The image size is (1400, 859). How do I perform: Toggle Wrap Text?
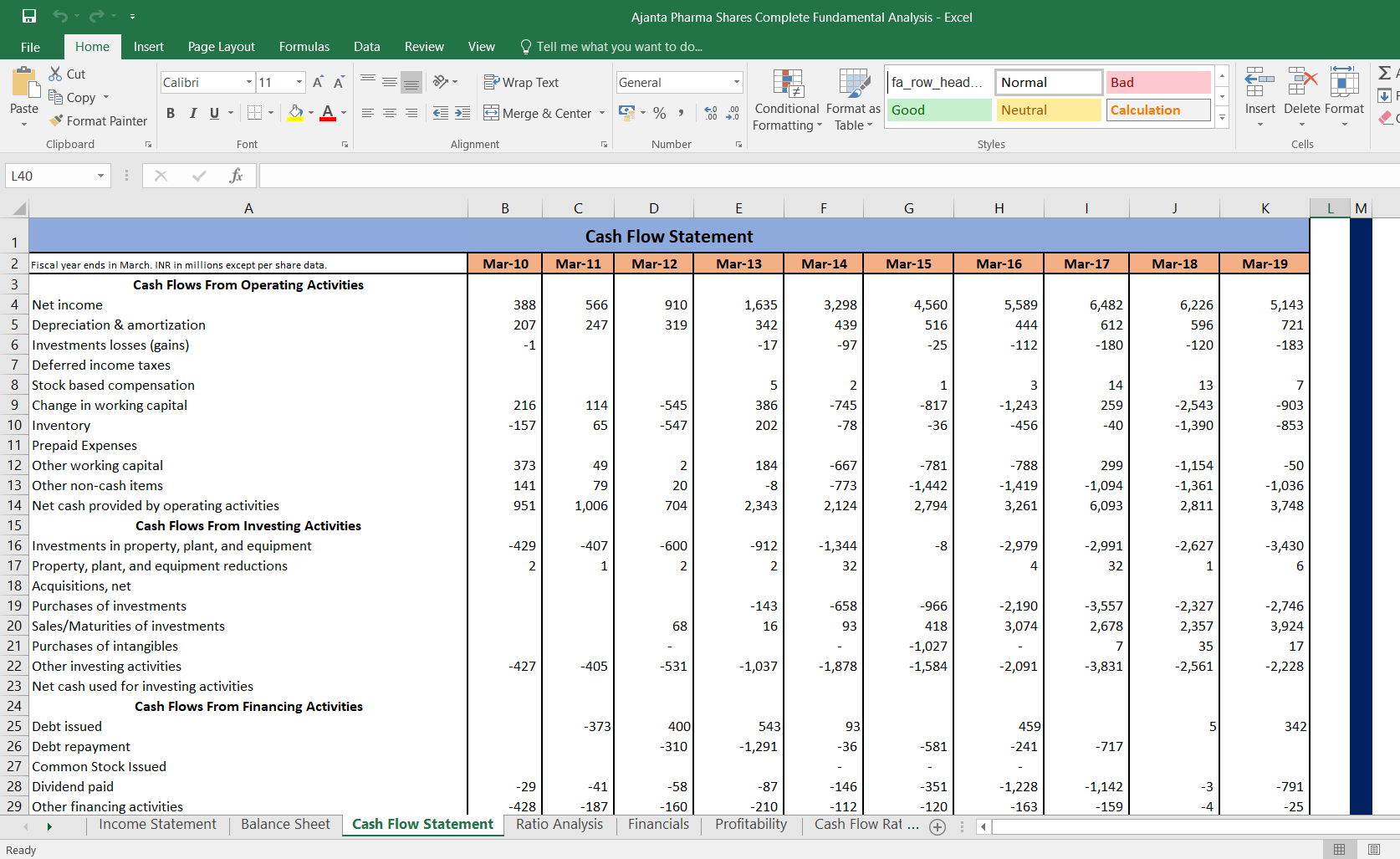tap(521, 82)
